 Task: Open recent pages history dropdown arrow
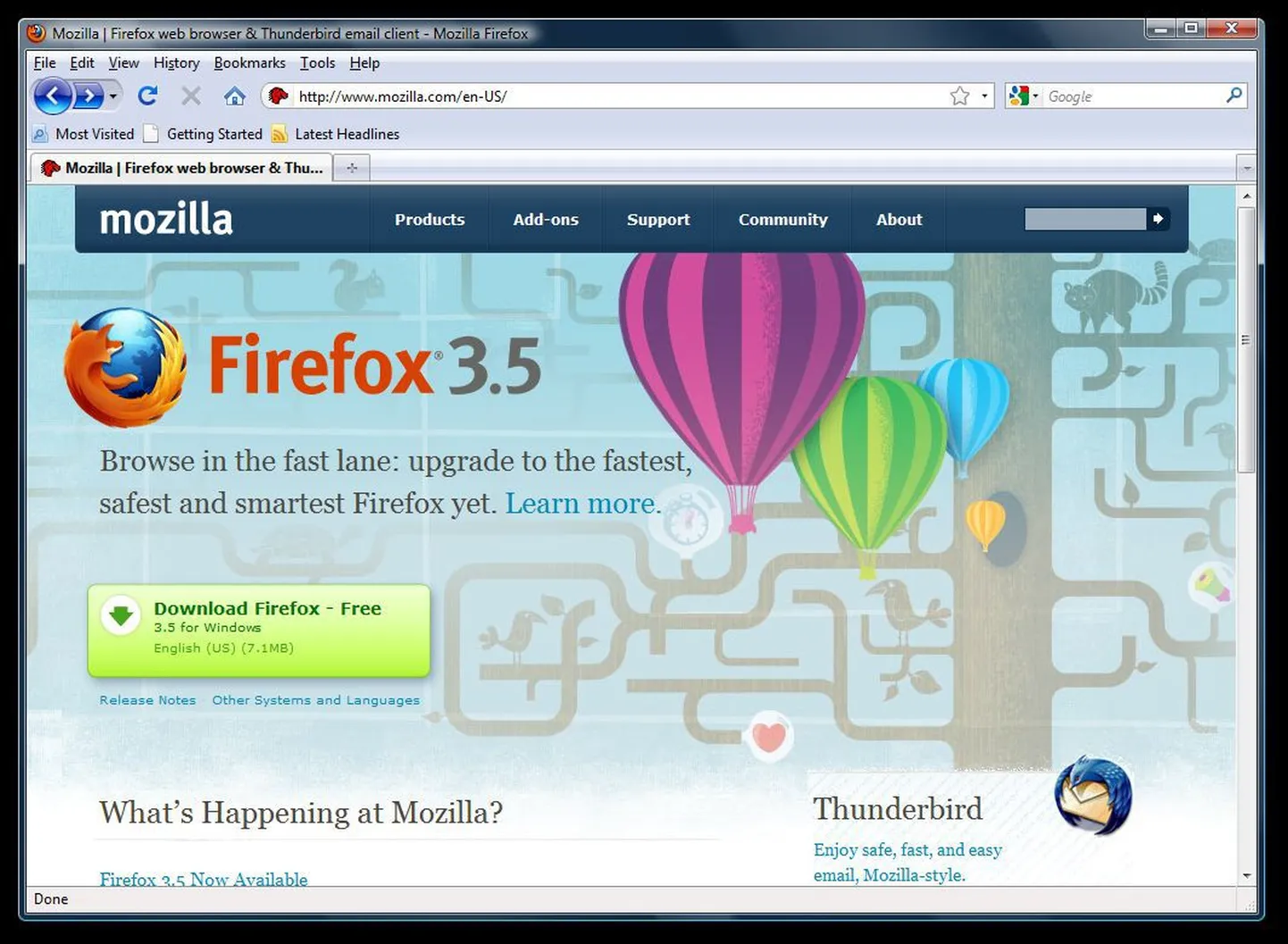[x=113, y=96]
